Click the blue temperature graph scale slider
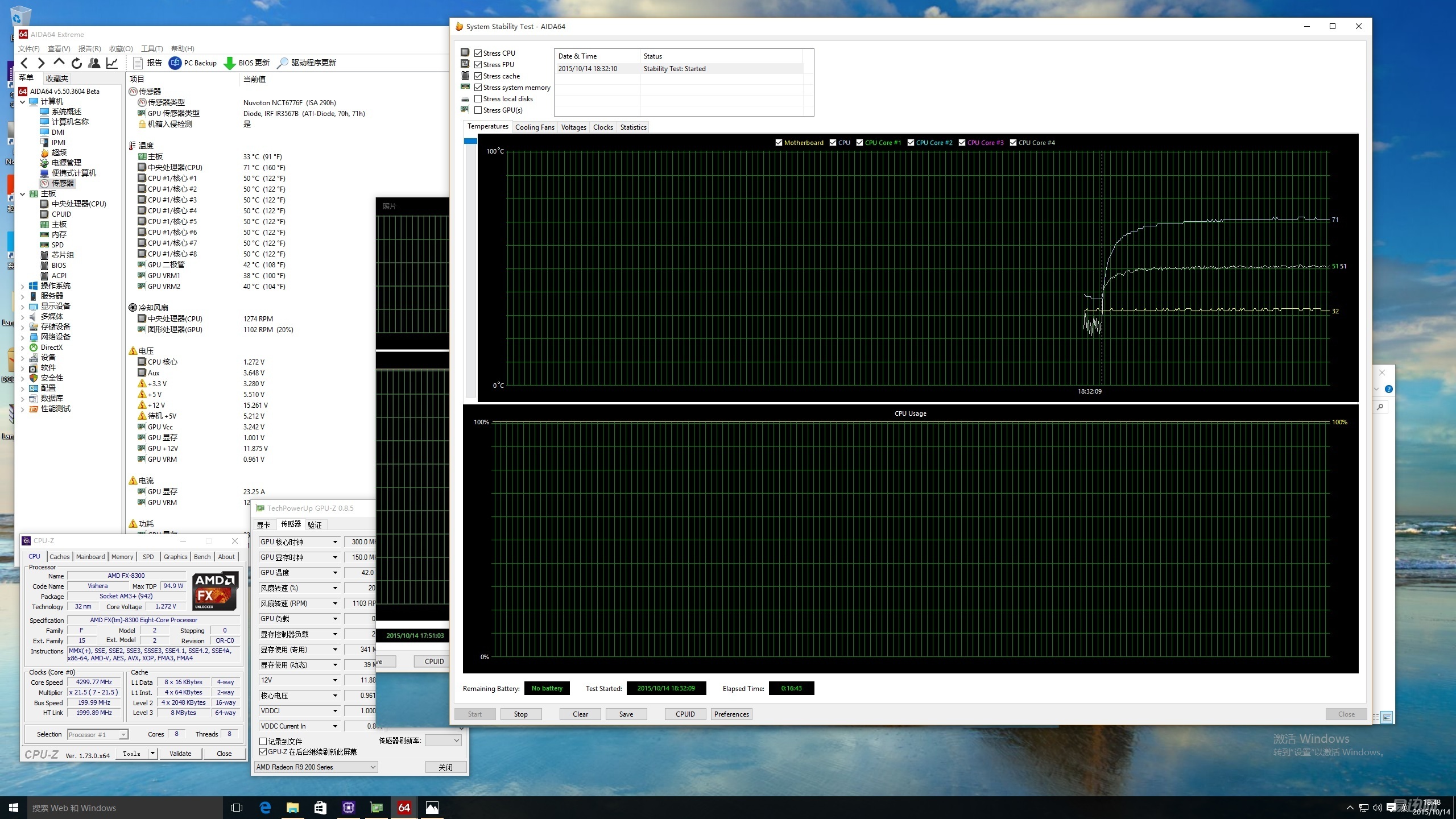This screenshot has width=1456, height=819. click(470, 141)
